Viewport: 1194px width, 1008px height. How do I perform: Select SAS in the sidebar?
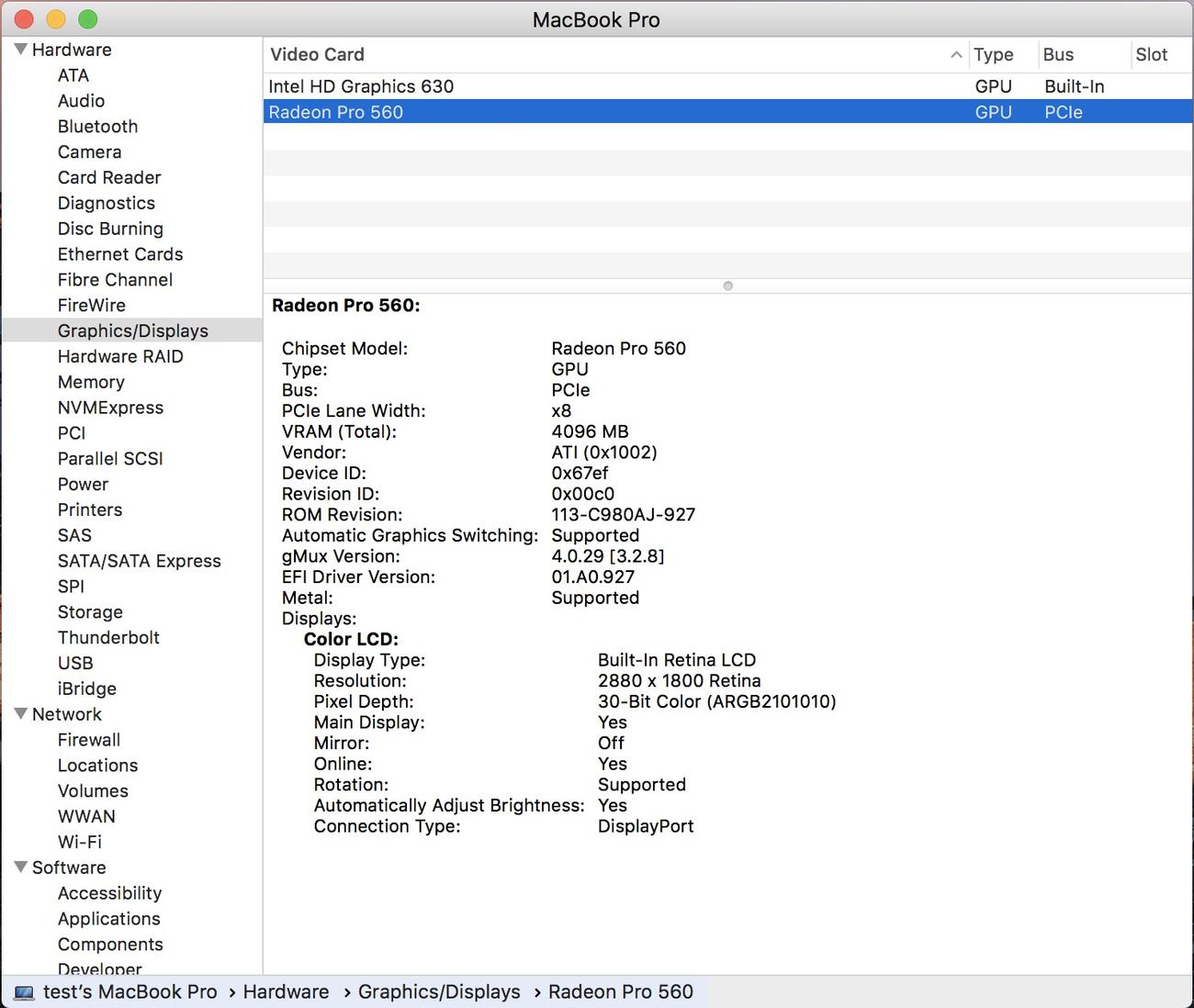[74, 535]
